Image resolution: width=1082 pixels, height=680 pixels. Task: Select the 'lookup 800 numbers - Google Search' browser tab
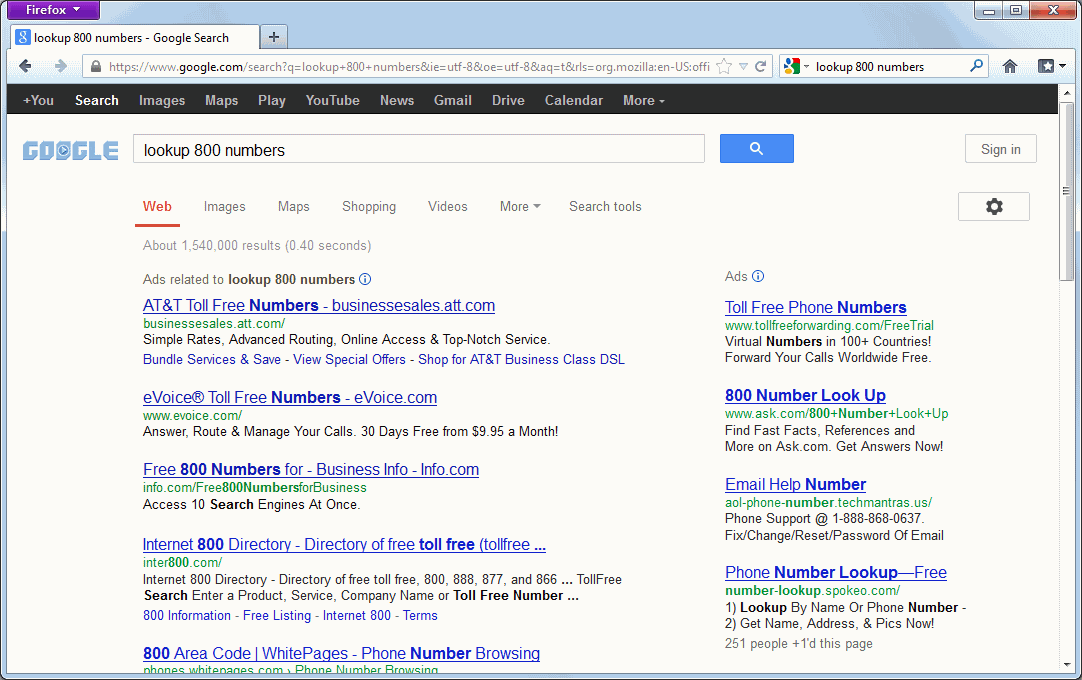(135, 37)
